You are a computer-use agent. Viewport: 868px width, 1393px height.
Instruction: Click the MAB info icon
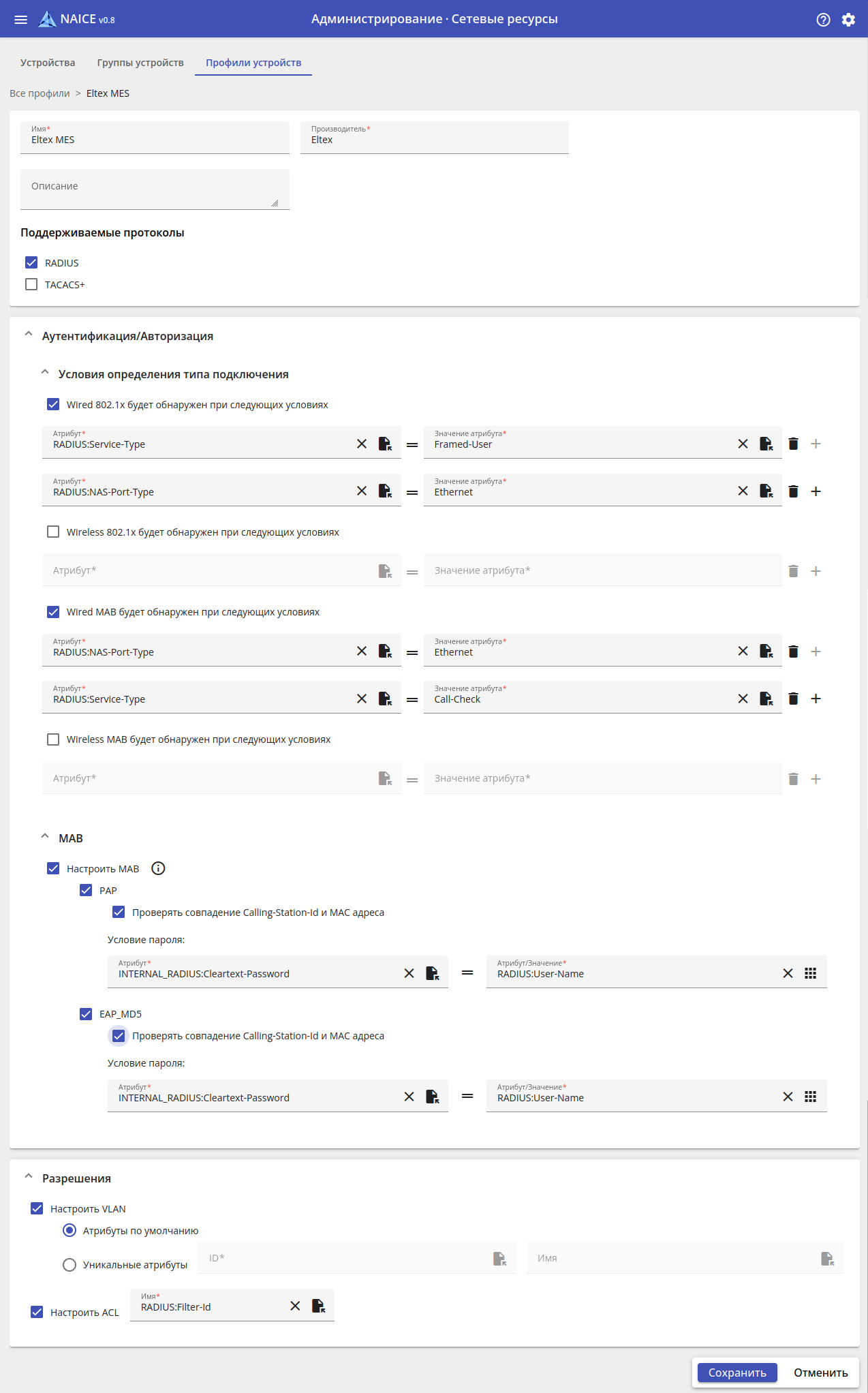pyautogui.click(x=158, y=868)
